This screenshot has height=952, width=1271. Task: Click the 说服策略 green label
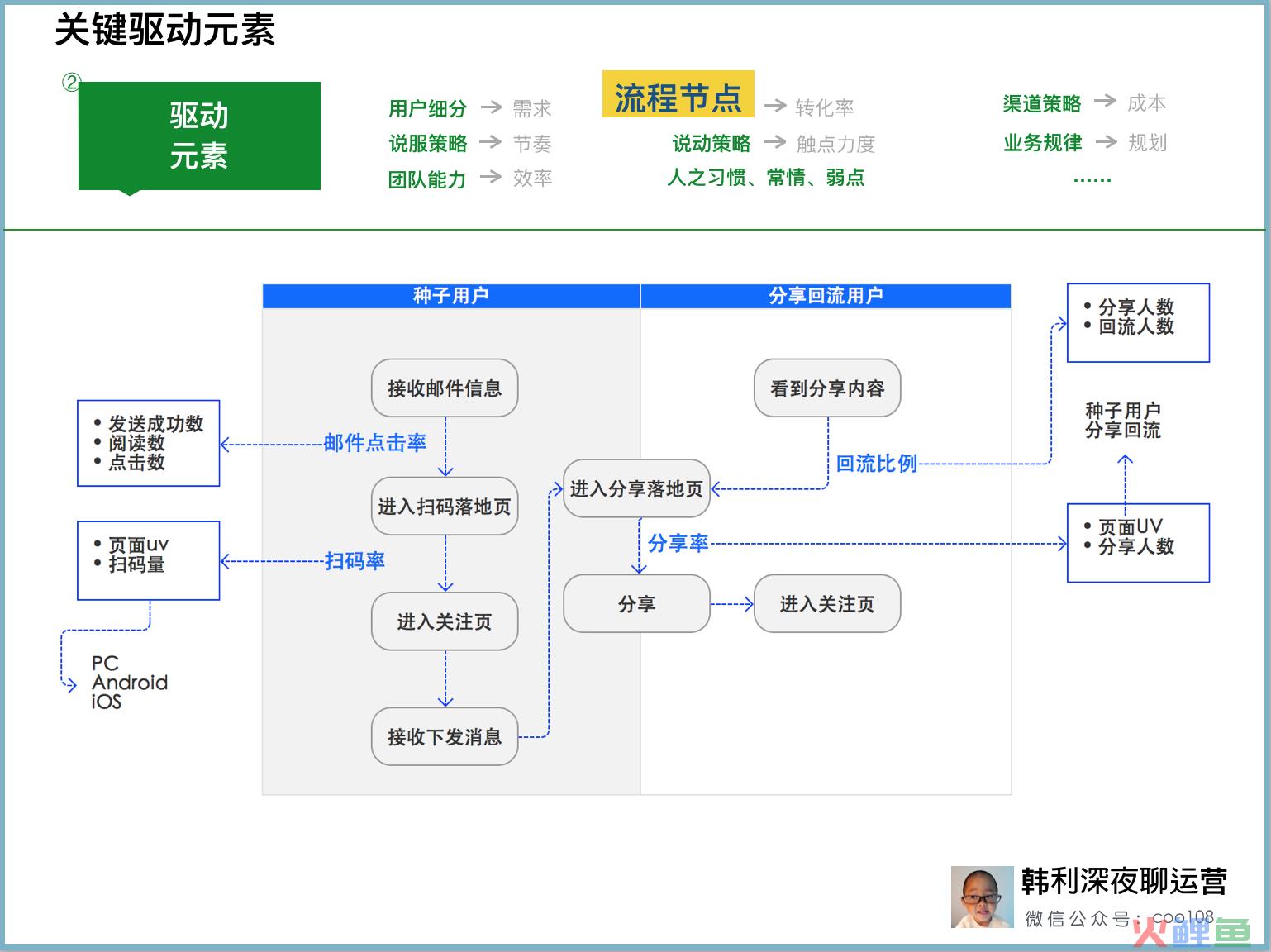coord(428,144)
